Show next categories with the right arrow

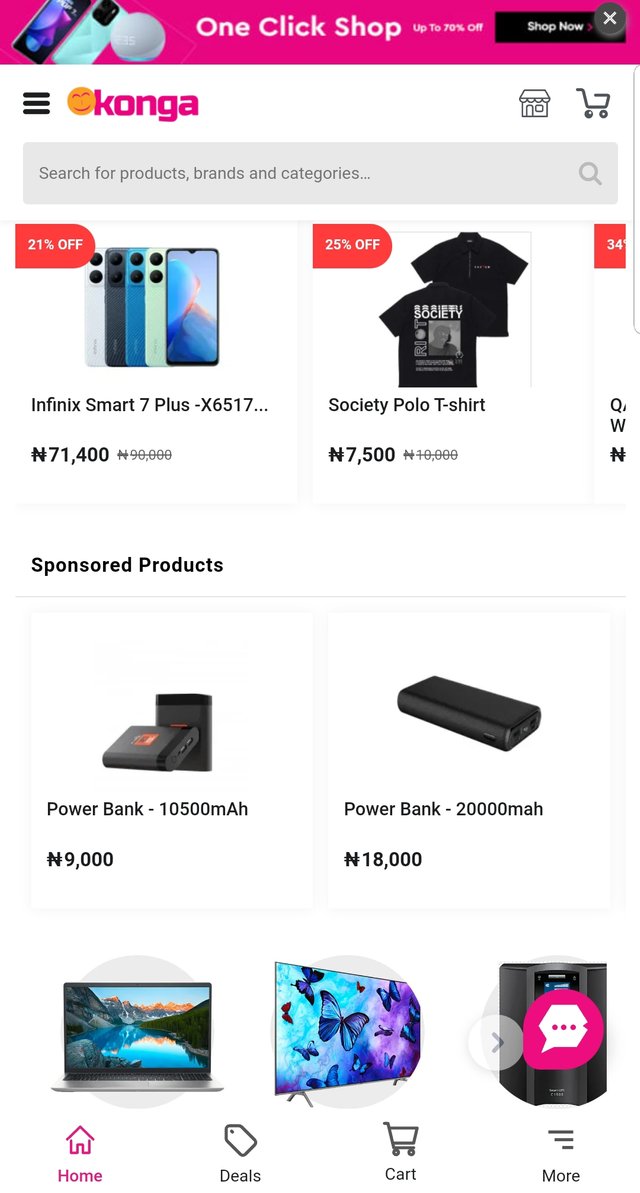click(x=497, y=1042)
